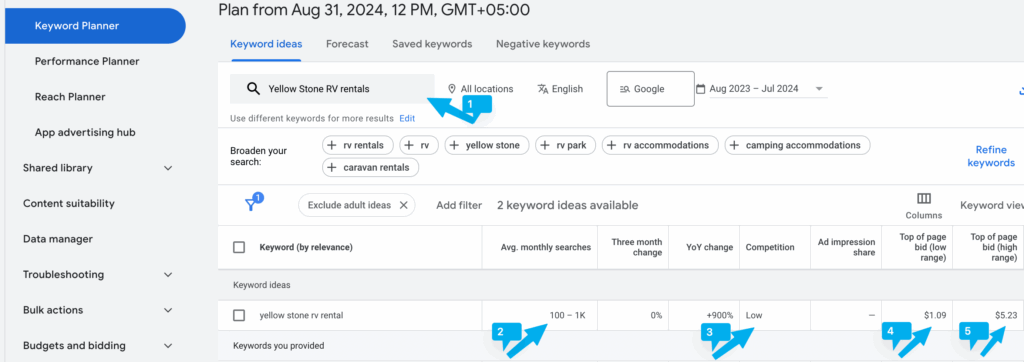
Task: Select Keyword Planner in the sidebar
Action: [95, 26]
